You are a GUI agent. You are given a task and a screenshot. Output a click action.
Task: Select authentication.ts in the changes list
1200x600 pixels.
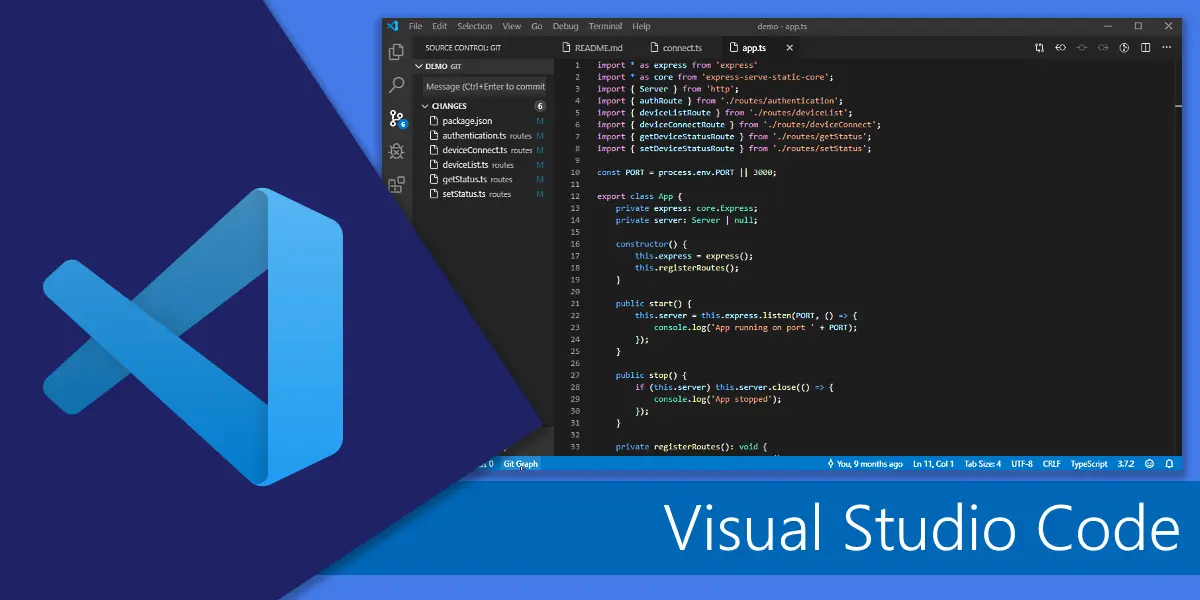[470, 135]
